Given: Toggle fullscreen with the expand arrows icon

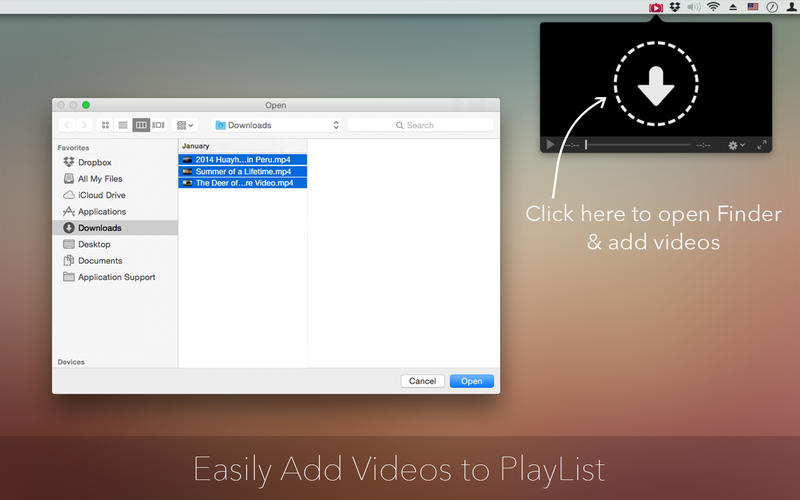Looking at the screenshot, I should click(x=762, y=145).
